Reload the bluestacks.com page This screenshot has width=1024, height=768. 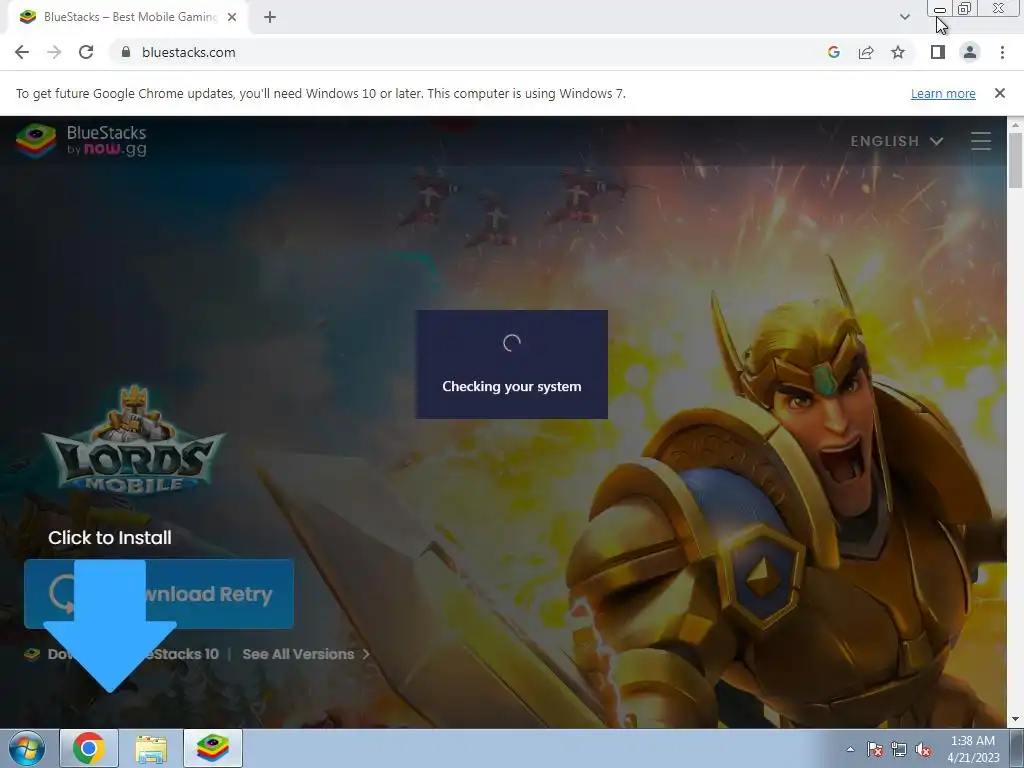click(86, 52)
